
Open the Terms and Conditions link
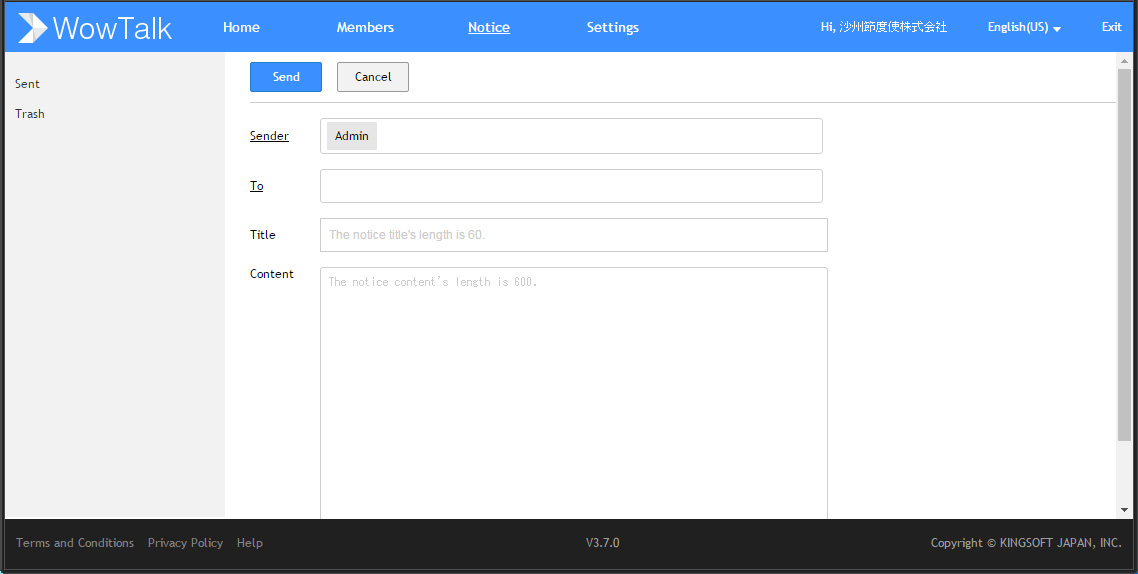tap(75, 543)
